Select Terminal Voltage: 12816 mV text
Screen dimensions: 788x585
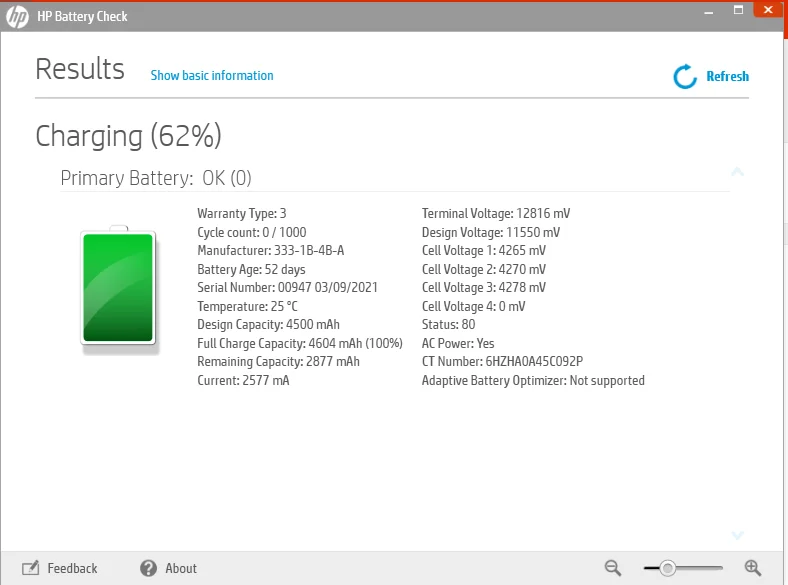496,213
